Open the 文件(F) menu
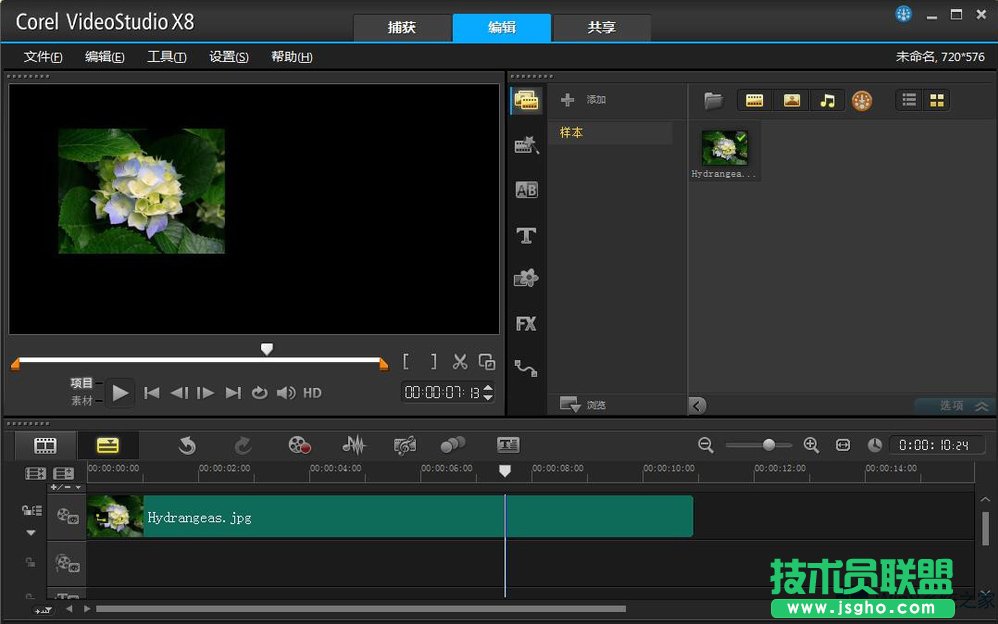The height and width of the screenshot is (624, 998). [x=43, y=57]
